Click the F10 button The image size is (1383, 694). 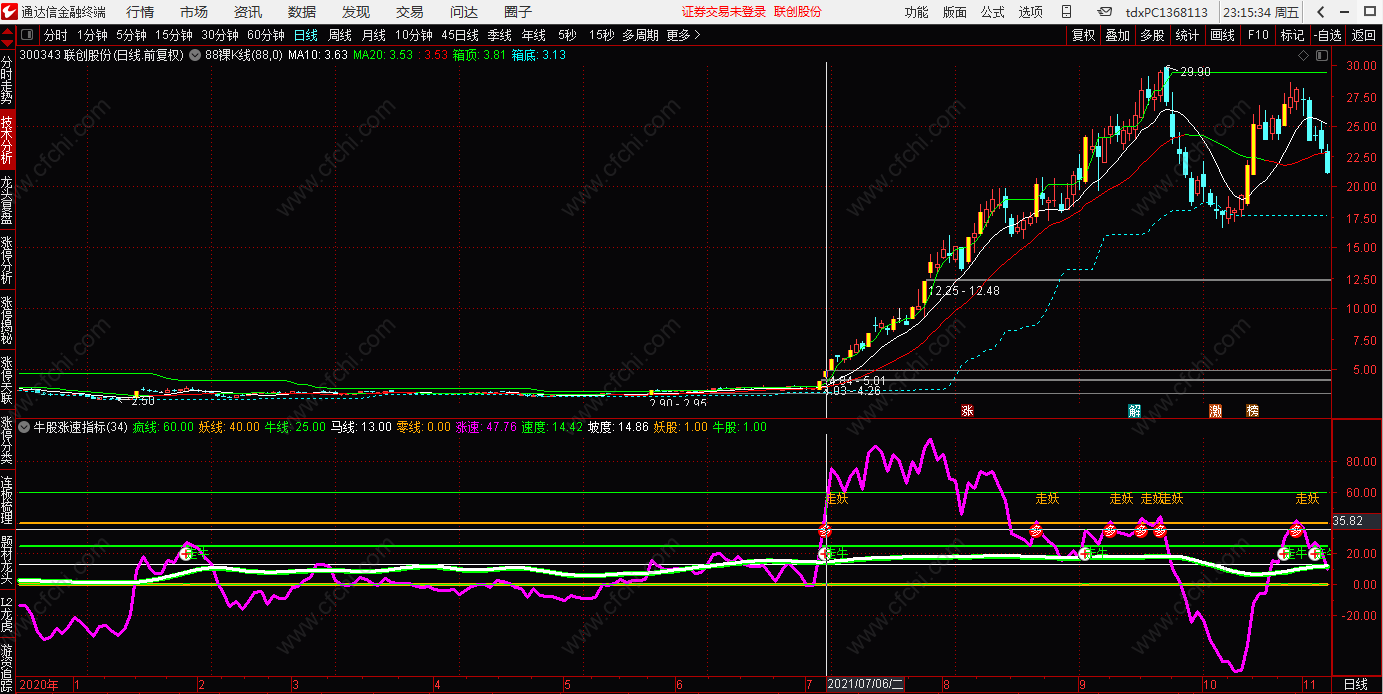click(x=1257, y=35)
